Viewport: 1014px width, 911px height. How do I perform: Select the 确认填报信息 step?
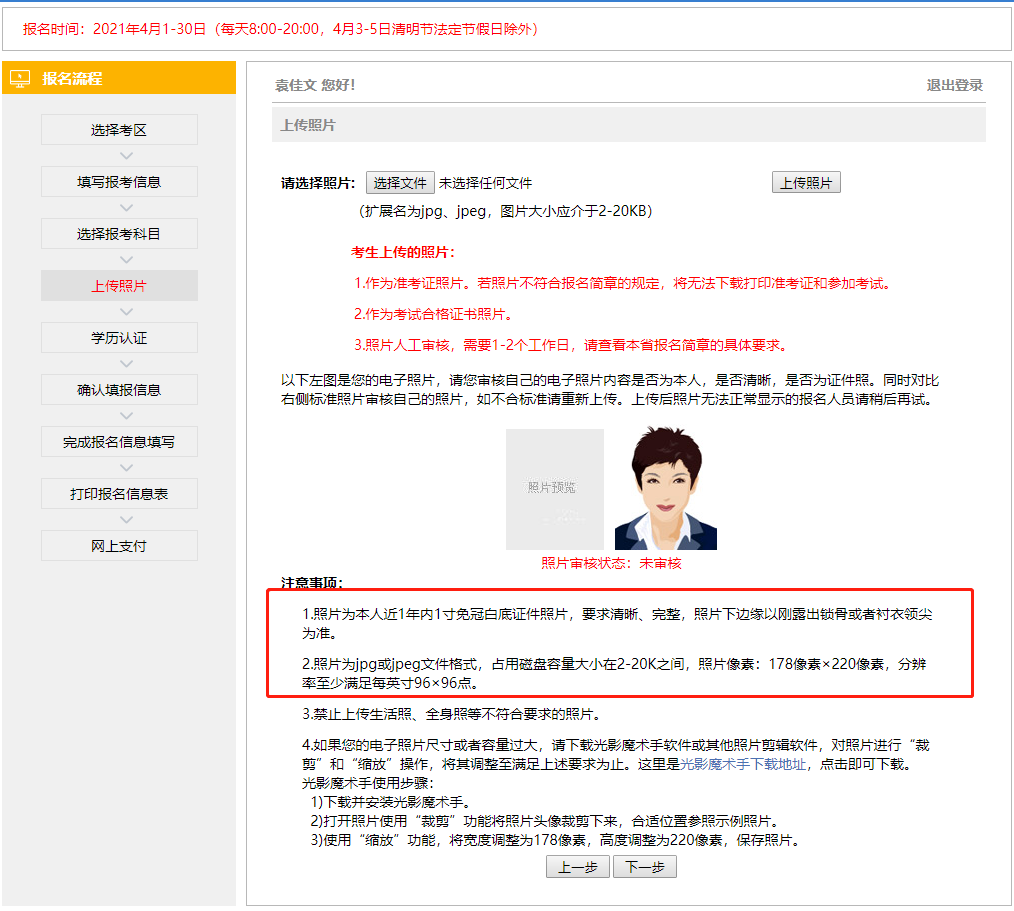[118, 389]
